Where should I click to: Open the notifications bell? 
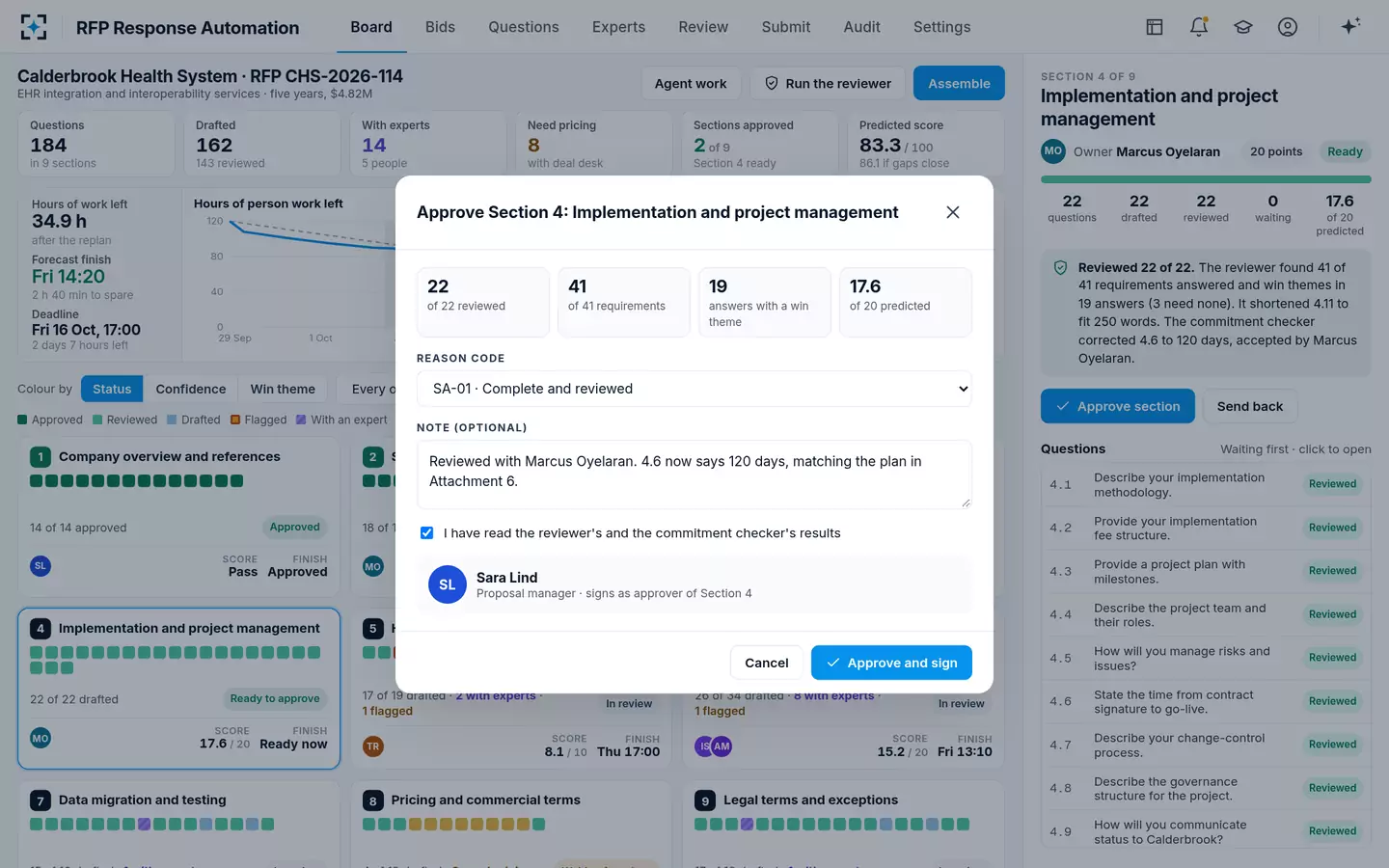[x=1199, y=27]
